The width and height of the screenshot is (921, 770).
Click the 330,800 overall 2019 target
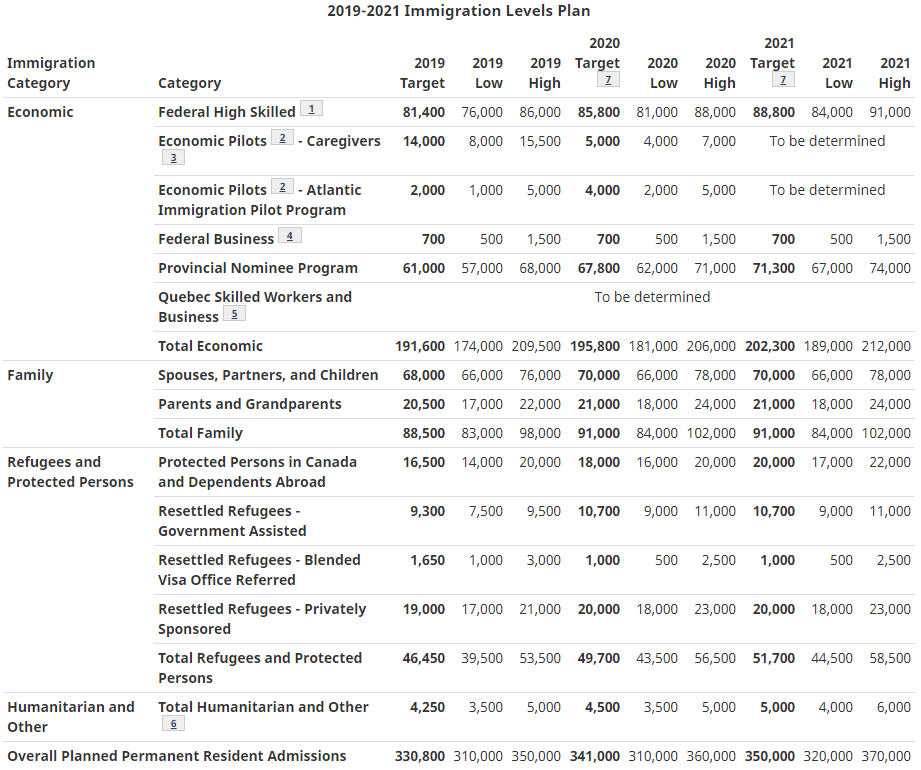[x=420, y=756]
